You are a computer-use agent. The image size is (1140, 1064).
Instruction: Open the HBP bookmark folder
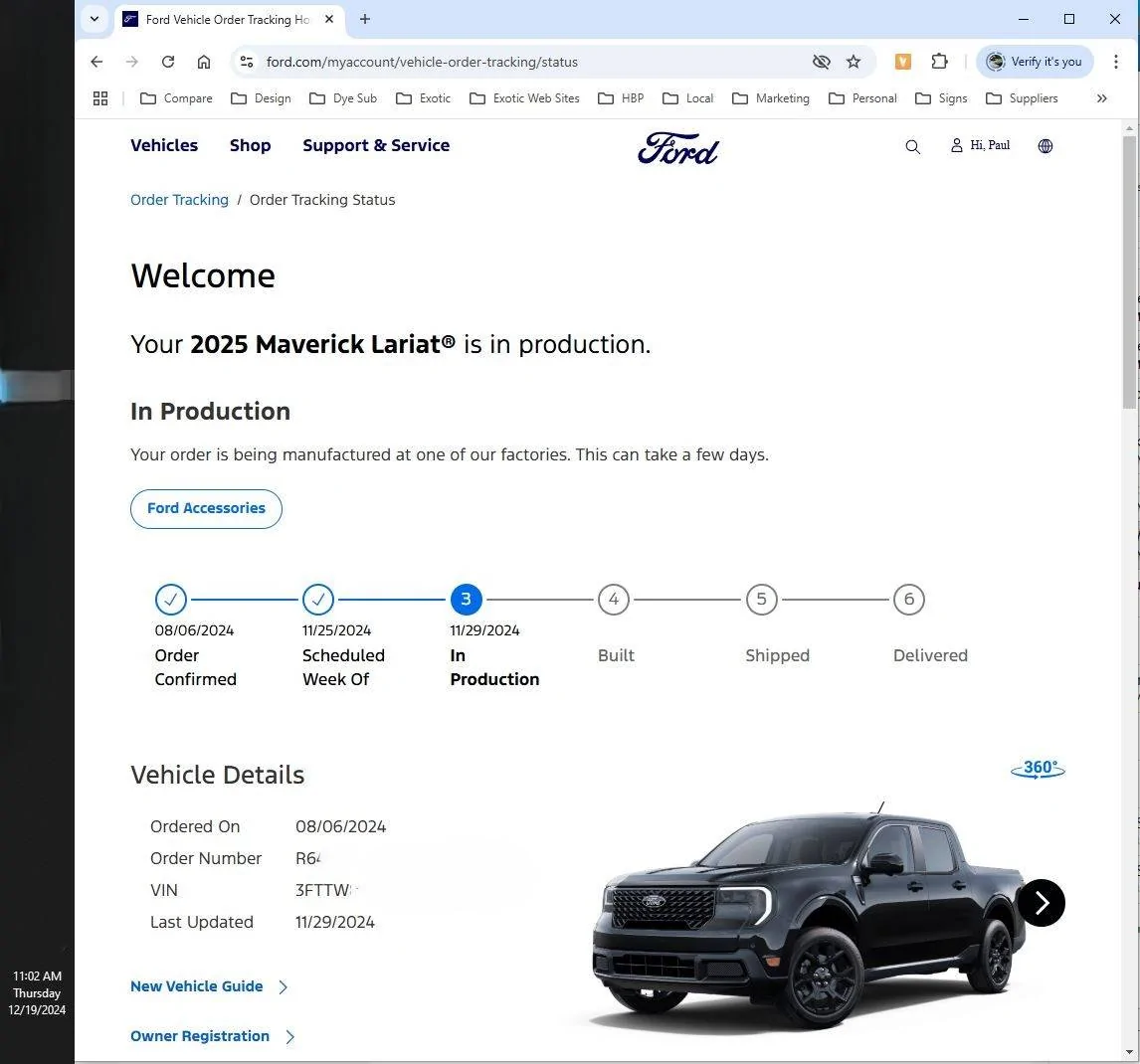pos(621,98)
